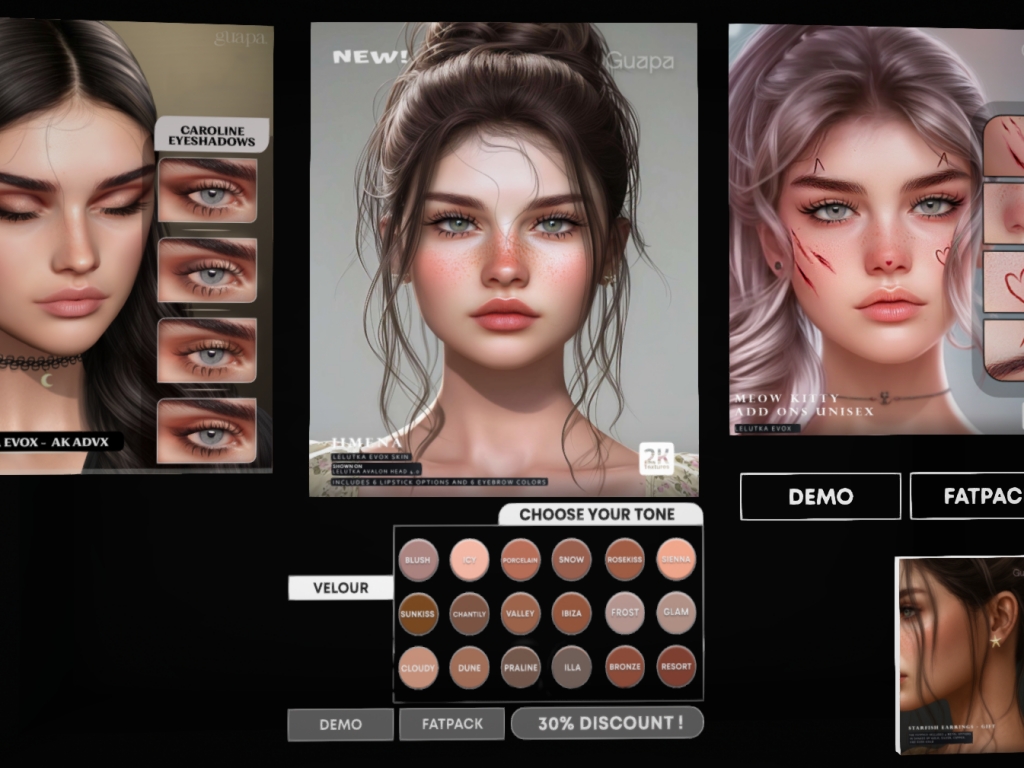Click the heart tattoo add-on preview
1024x768 pixels.
coord(1004,282)
